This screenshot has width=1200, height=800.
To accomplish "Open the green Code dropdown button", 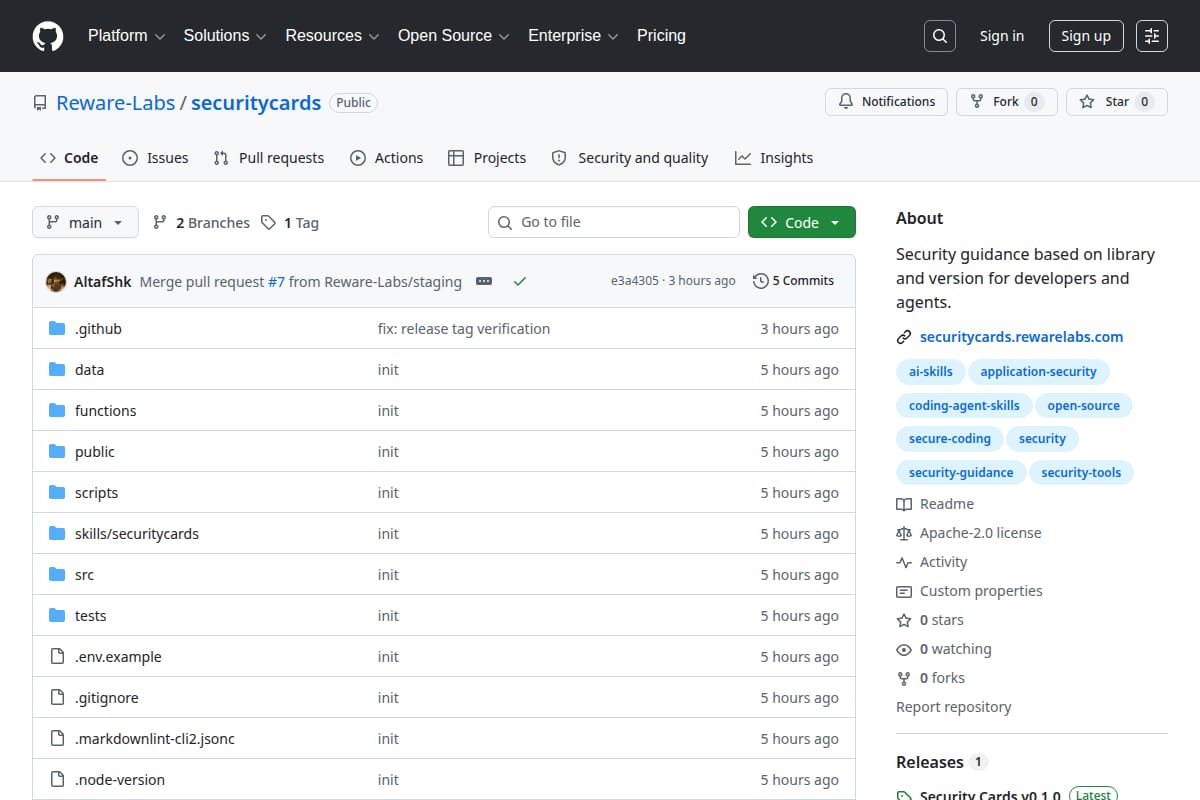I will [802, 223].
